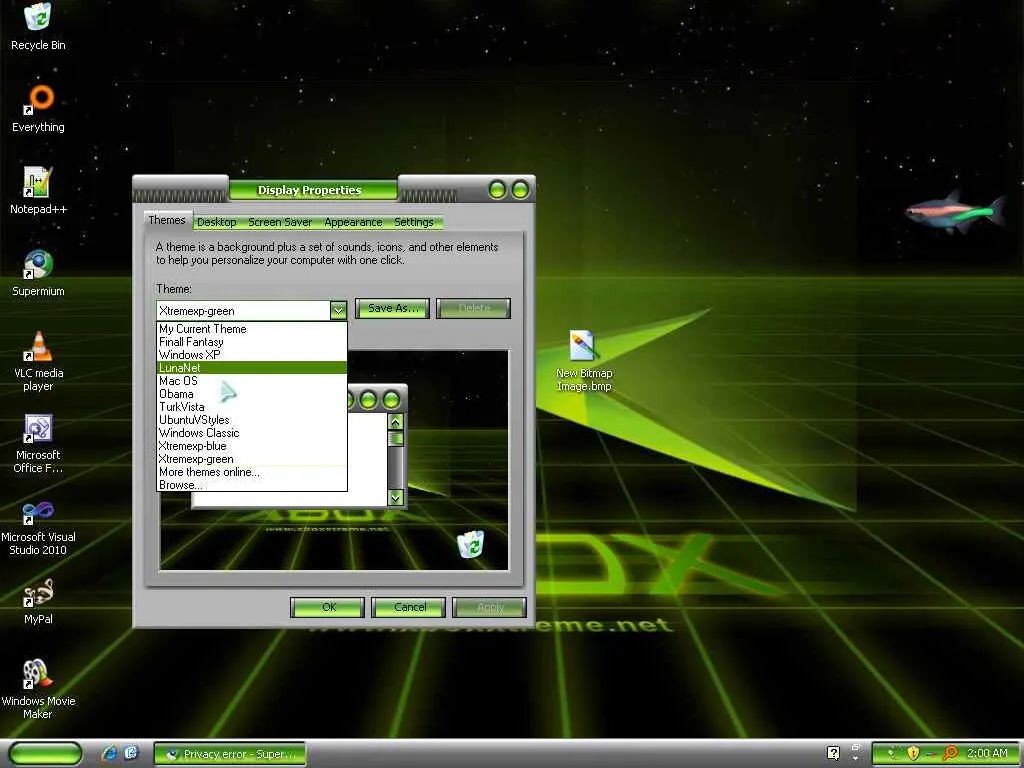This screenshot has width=1024, height=768.
Task: Click the green Start button
Action: [45, 753]
